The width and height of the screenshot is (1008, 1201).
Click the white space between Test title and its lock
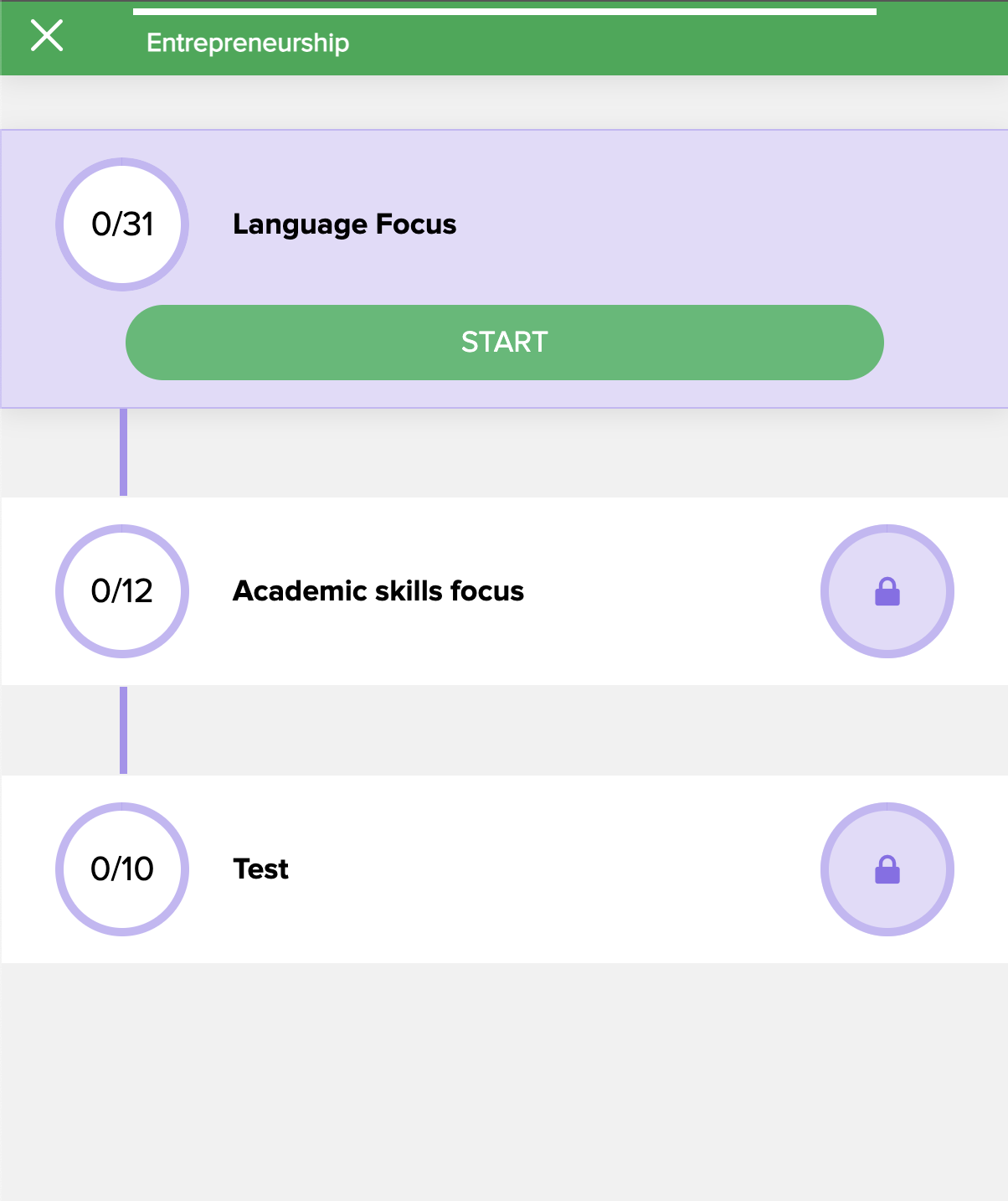[x=553, y=869]
